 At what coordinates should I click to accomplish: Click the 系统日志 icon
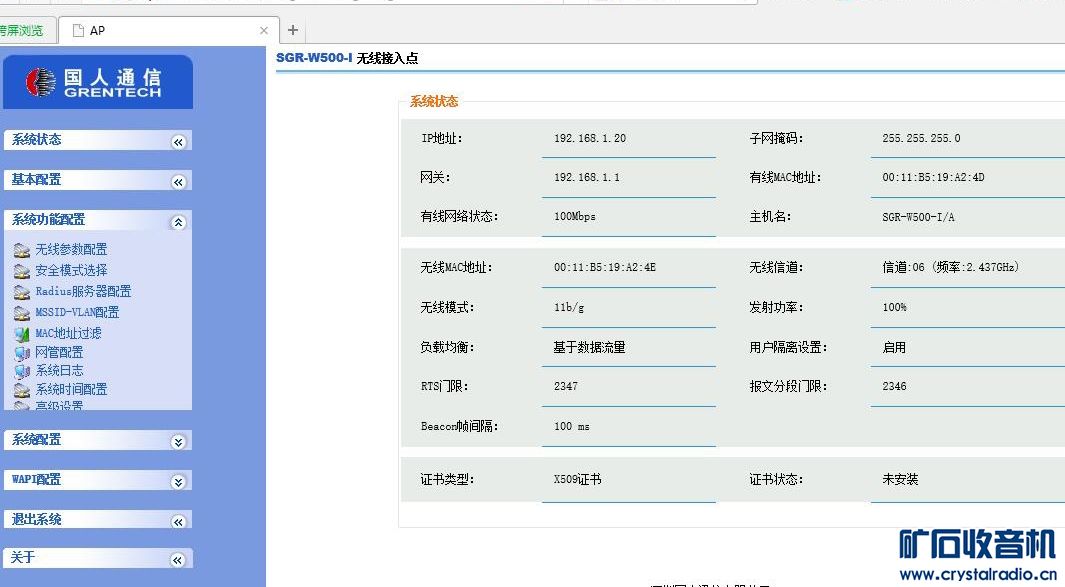tap(22, 371)
